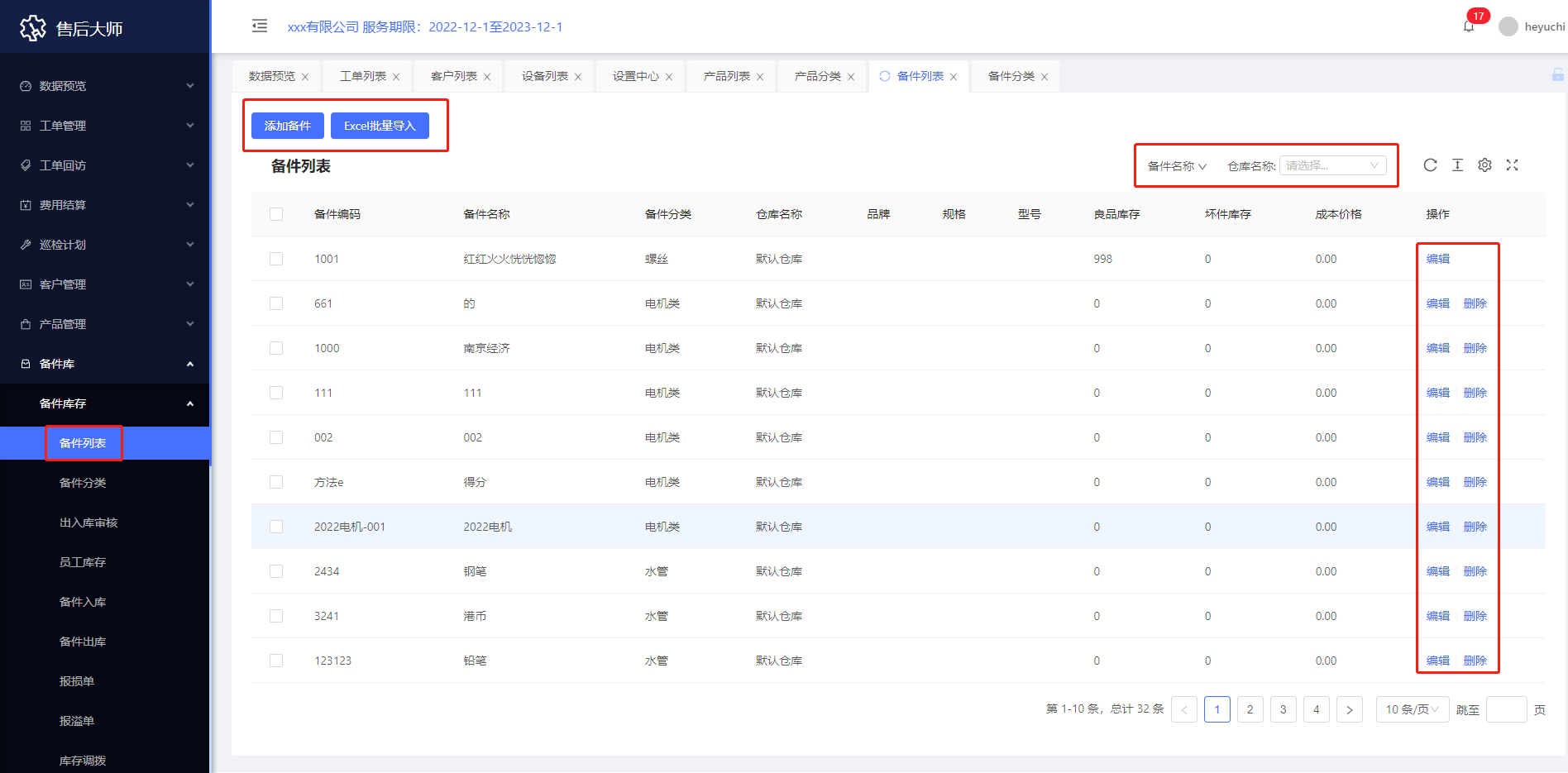Click Excel批量导入 button

click(380, 126)
